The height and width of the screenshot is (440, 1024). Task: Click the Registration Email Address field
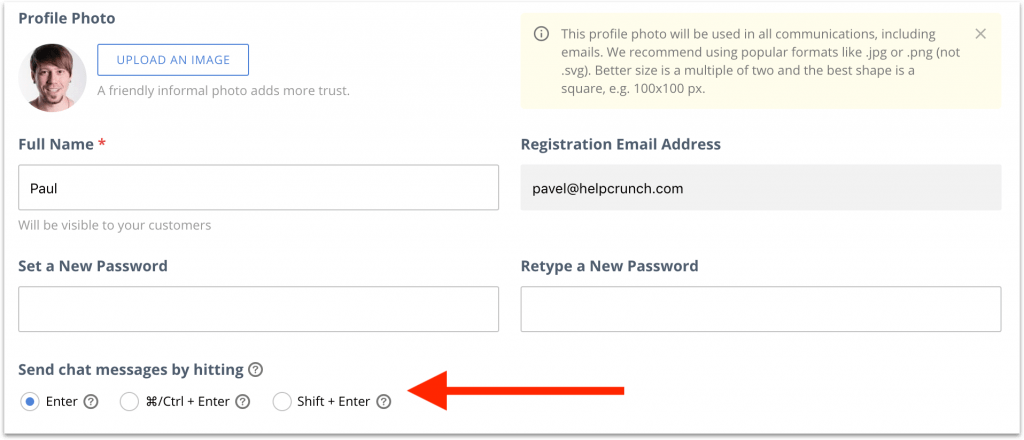pyautogui.click(x=761, y=187)
